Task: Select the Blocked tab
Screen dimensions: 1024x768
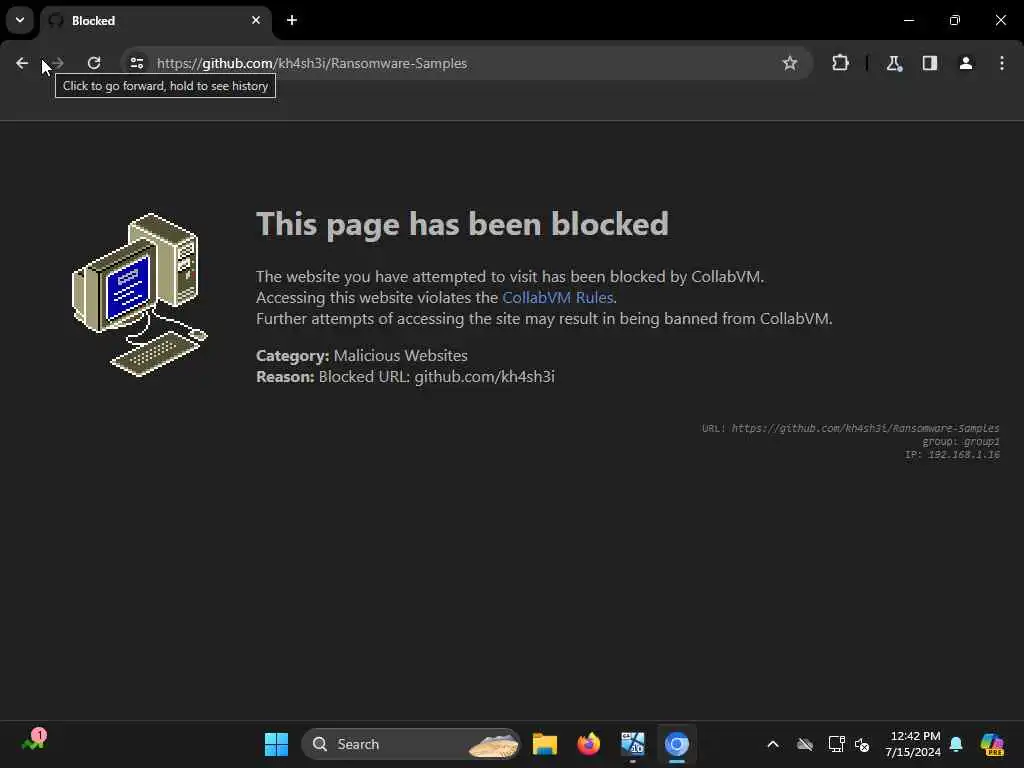Action: tap(156, 21)
